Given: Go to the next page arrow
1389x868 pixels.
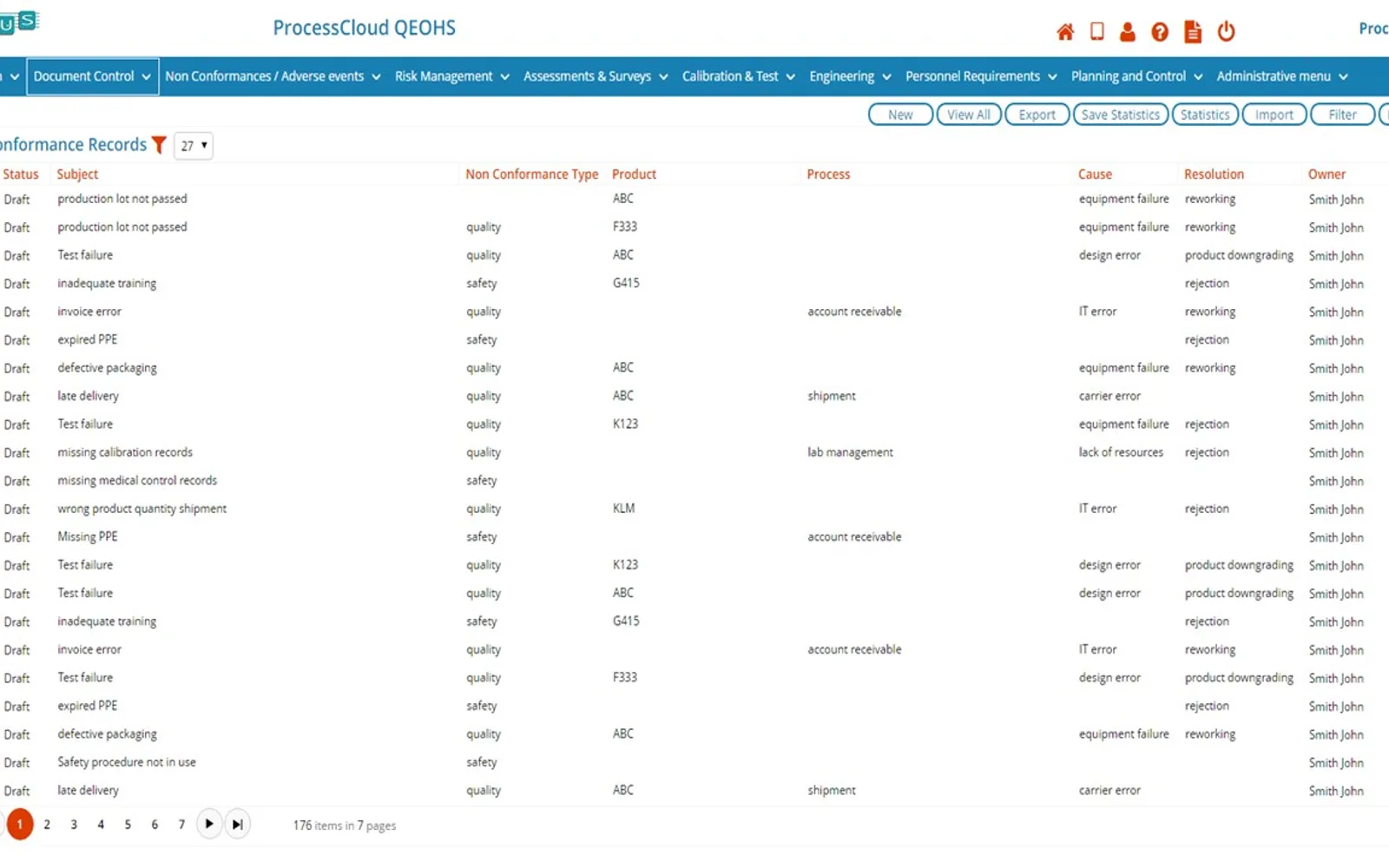Looking at the screenshot, I should point(209,824).
